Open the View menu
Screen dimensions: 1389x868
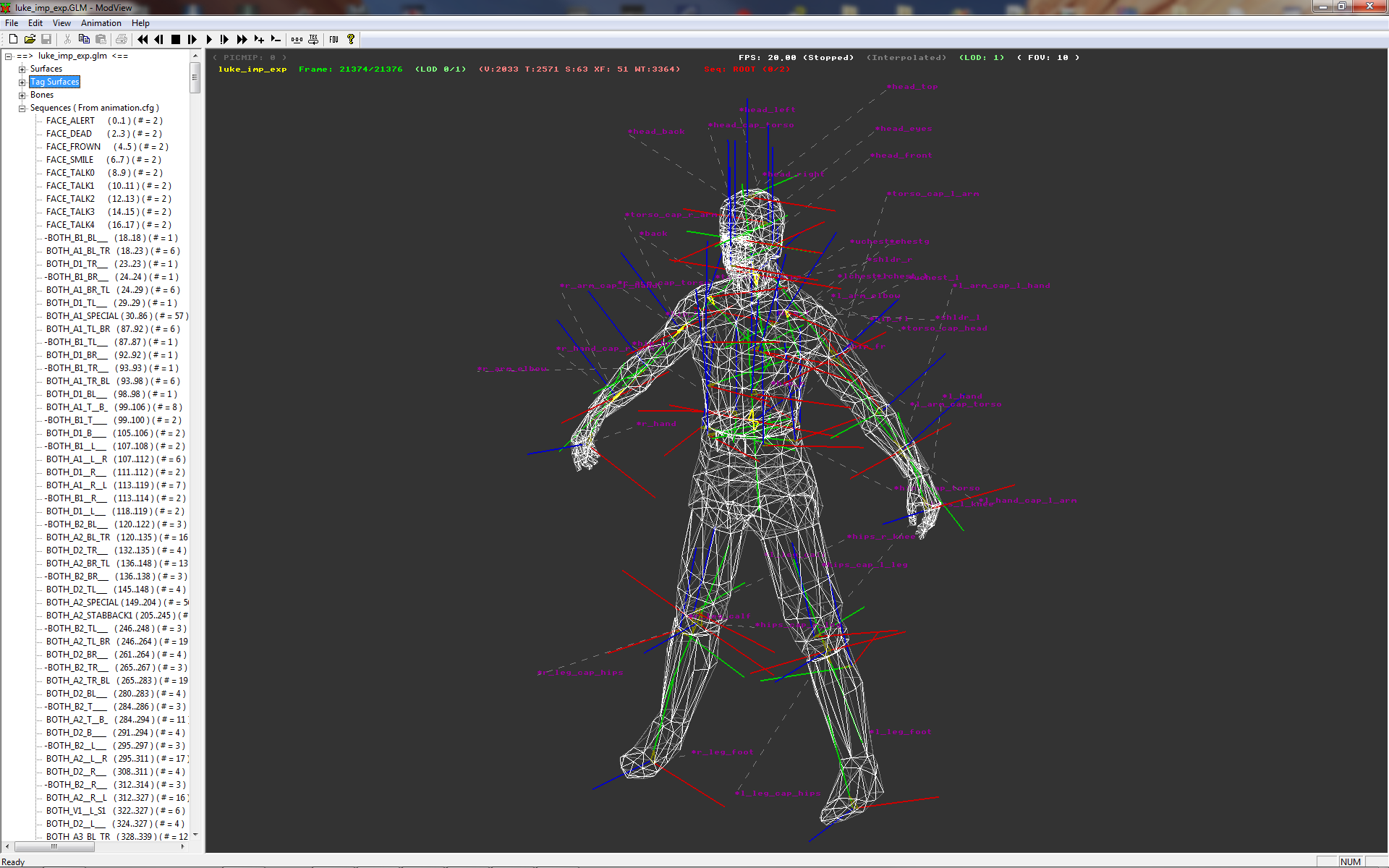61,23
